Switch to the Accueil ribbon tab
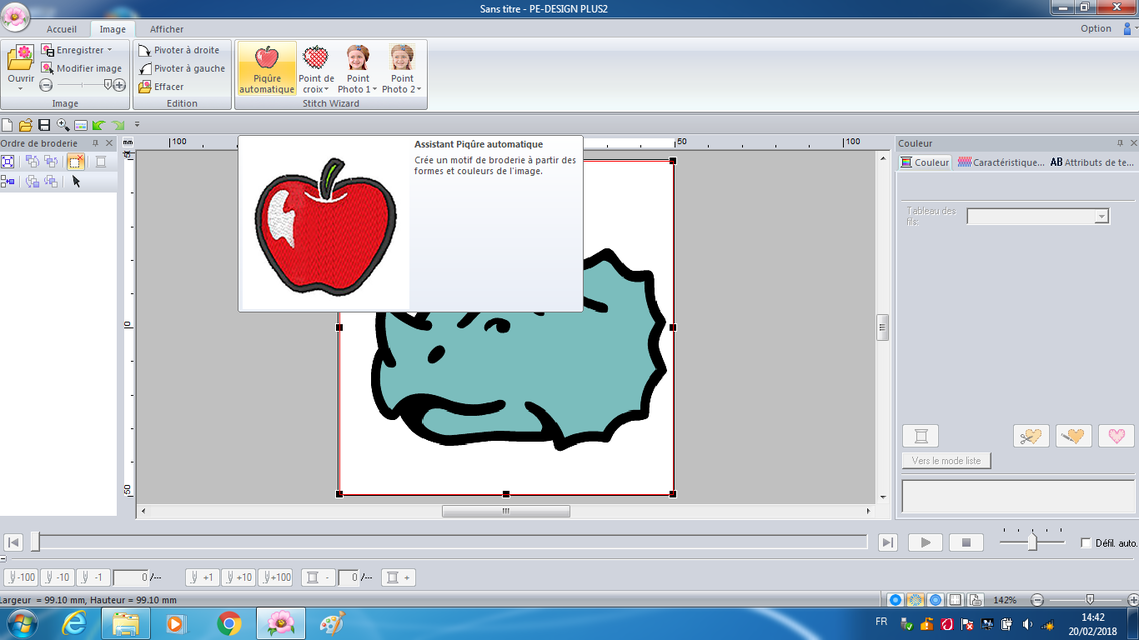Image resolution: width=1139 pixels, height=640 pixels. tap(62, 29)
